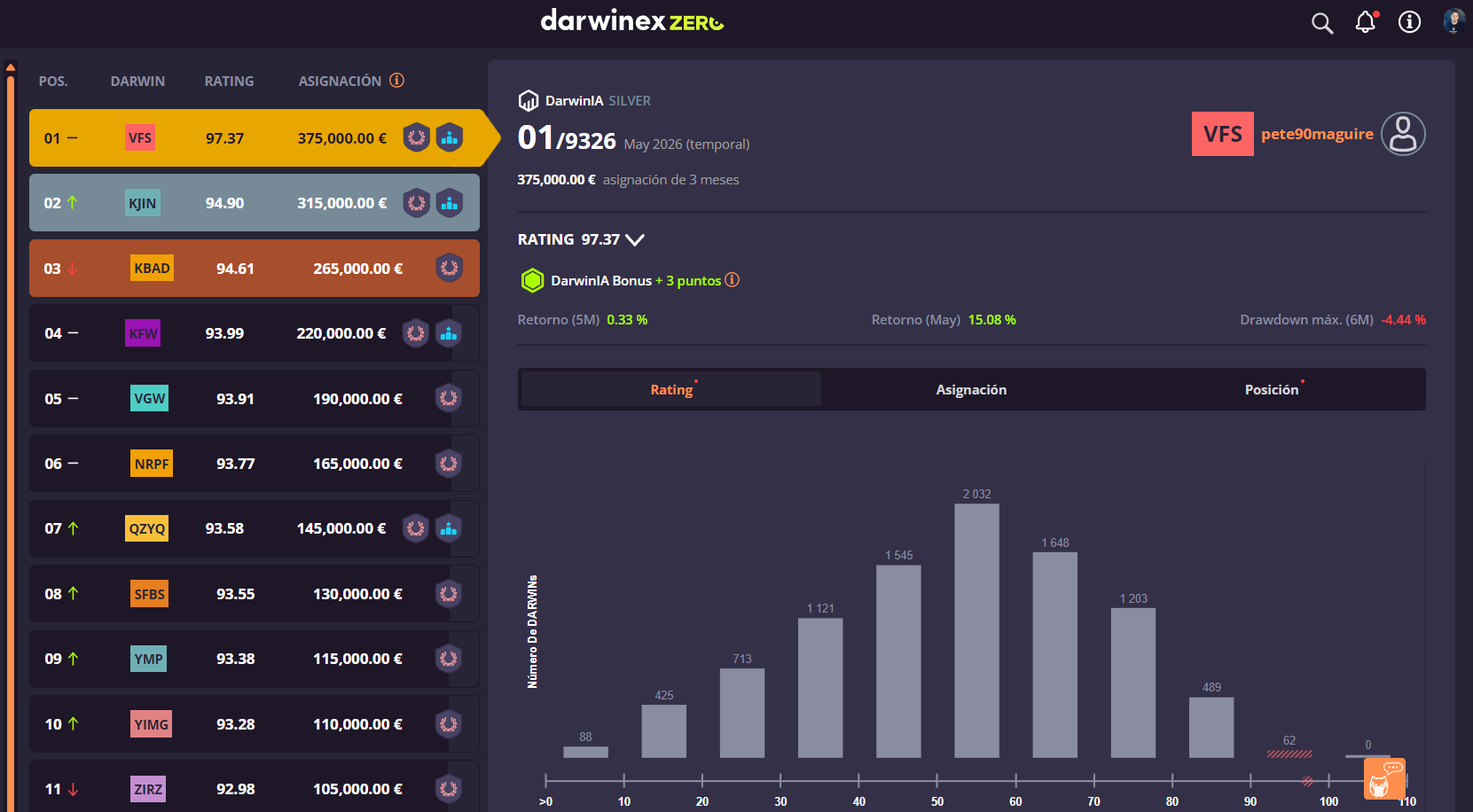Click the 425 histogram bar

[x=664, y=731]
